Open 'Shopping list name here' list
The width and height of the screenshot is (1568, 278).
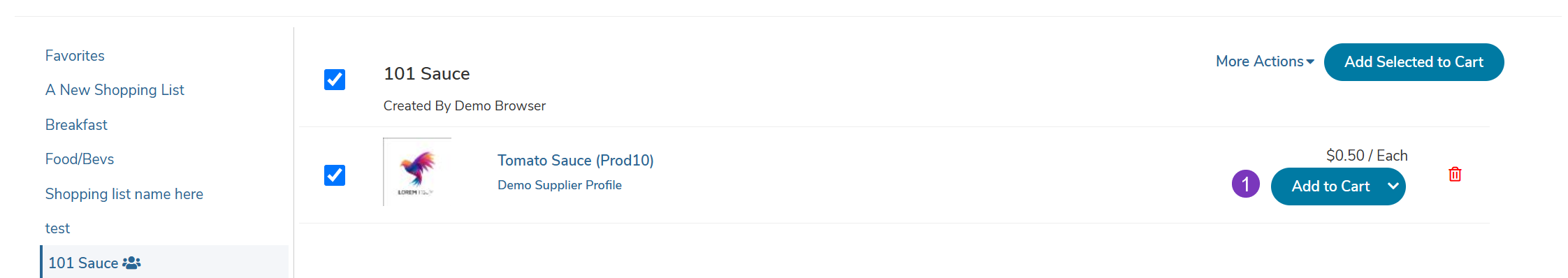point(124,193)
